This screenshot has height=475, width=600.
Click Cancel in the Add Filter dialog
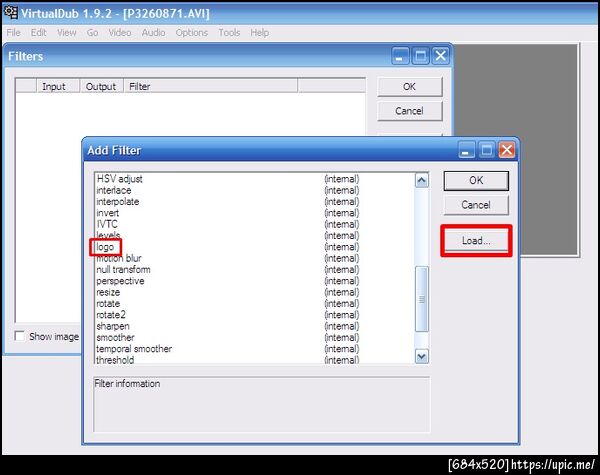tap(476, 205)
